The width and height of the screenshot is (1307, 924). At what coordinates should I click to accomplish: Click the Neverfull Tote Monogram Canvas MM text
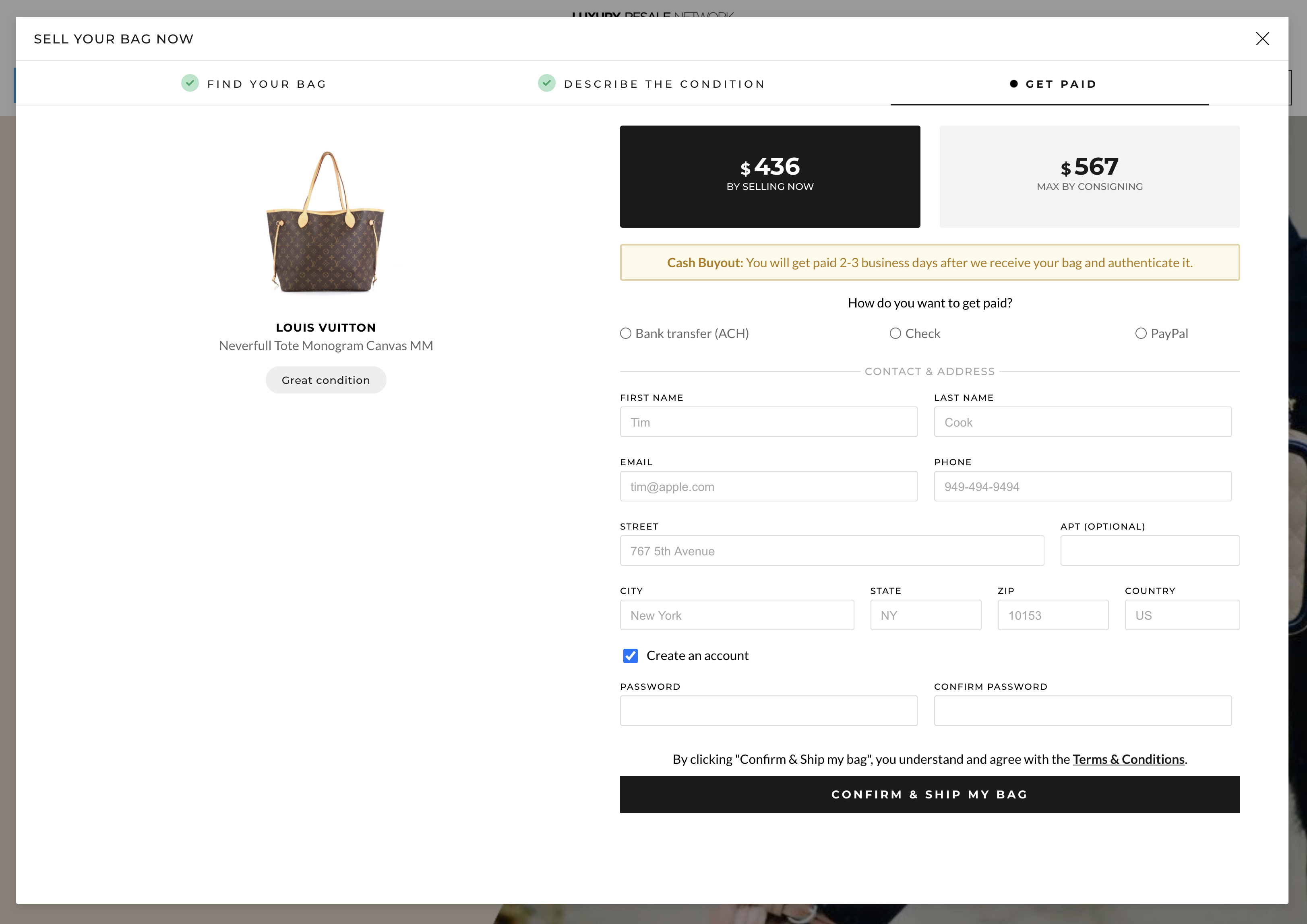pos(326,345)
